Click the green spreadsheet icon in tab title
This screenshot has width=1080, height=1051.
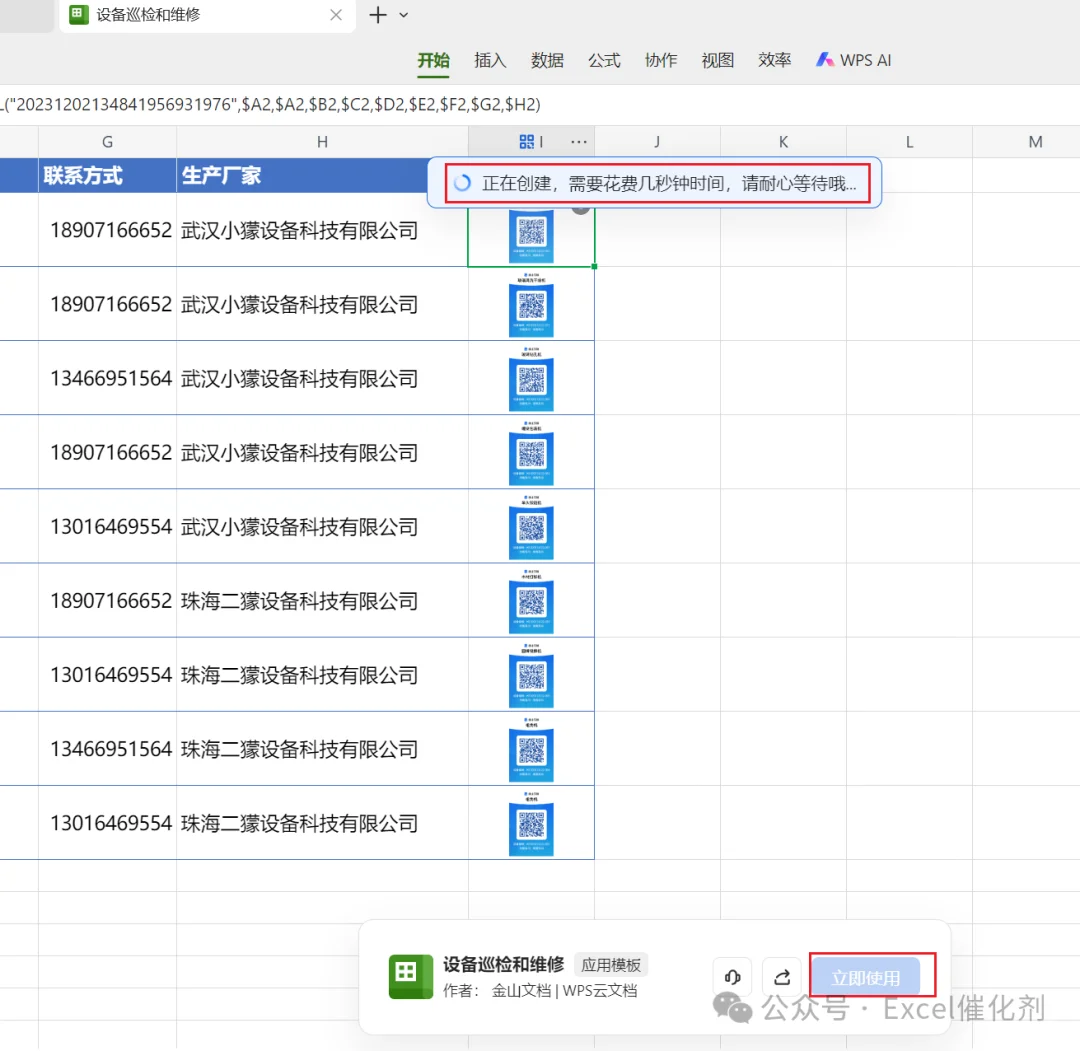coord(79,14)
